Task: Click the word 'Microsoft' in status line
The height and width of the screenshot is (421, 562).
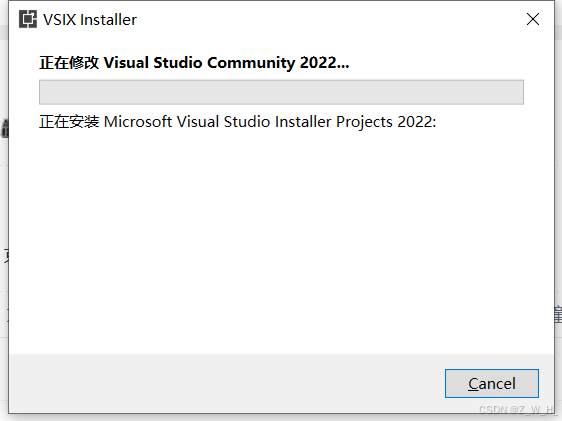Action: pos(138,122)
